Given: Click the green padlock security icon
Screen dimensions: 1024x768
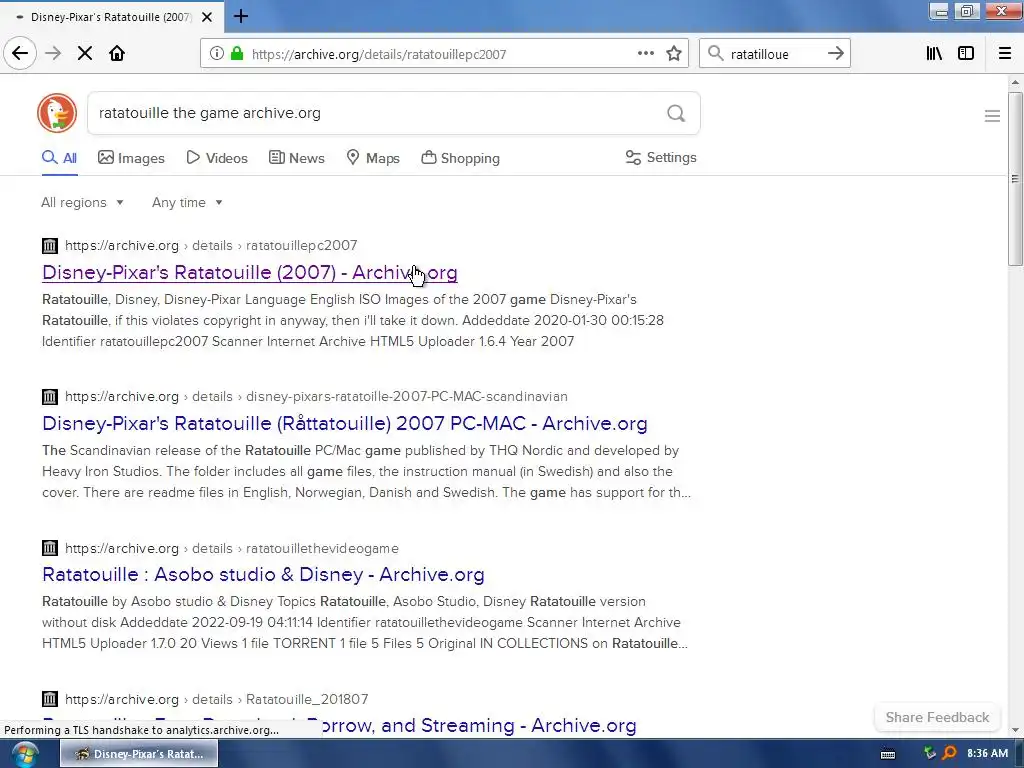Looking at the screenshot, I should tap(237, 54).
